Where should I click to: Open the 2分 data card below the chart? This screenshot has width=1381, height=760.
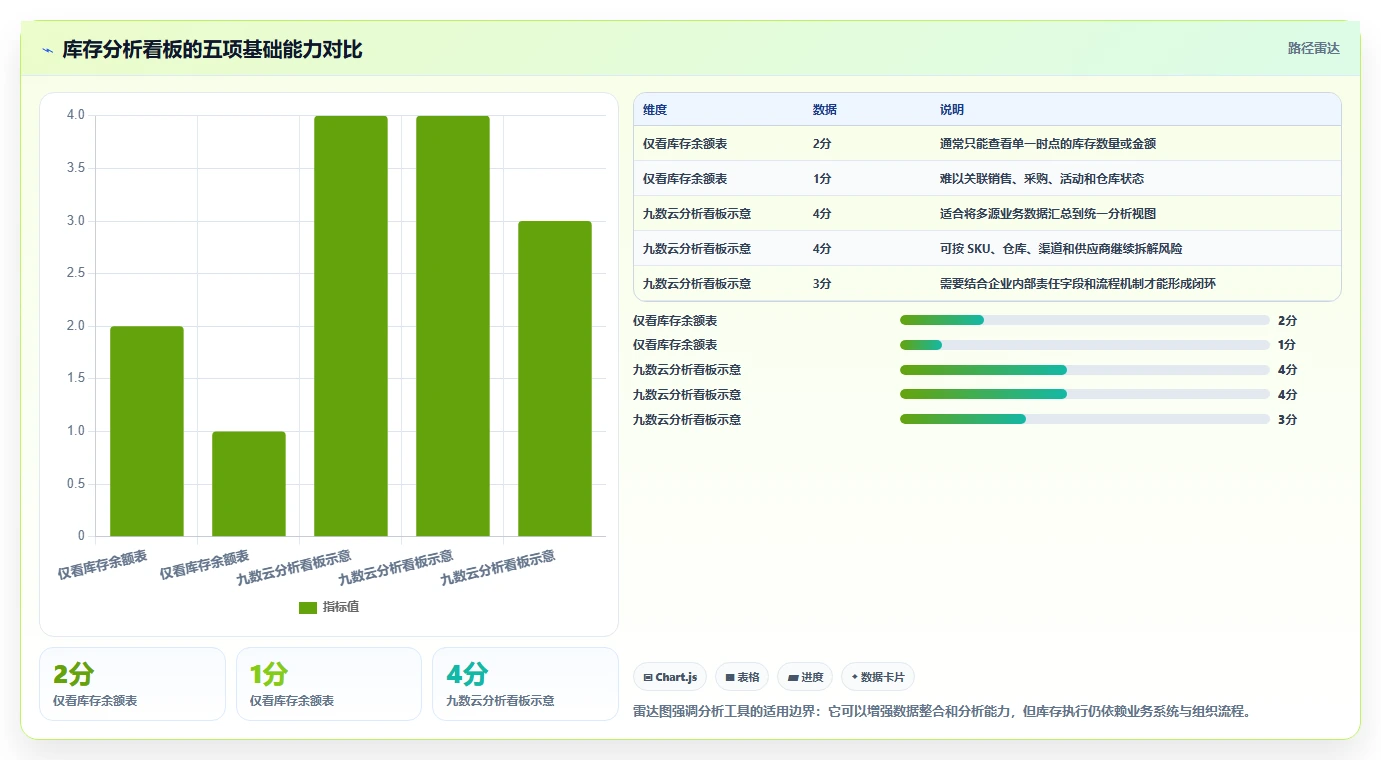(x=132, y=684)
